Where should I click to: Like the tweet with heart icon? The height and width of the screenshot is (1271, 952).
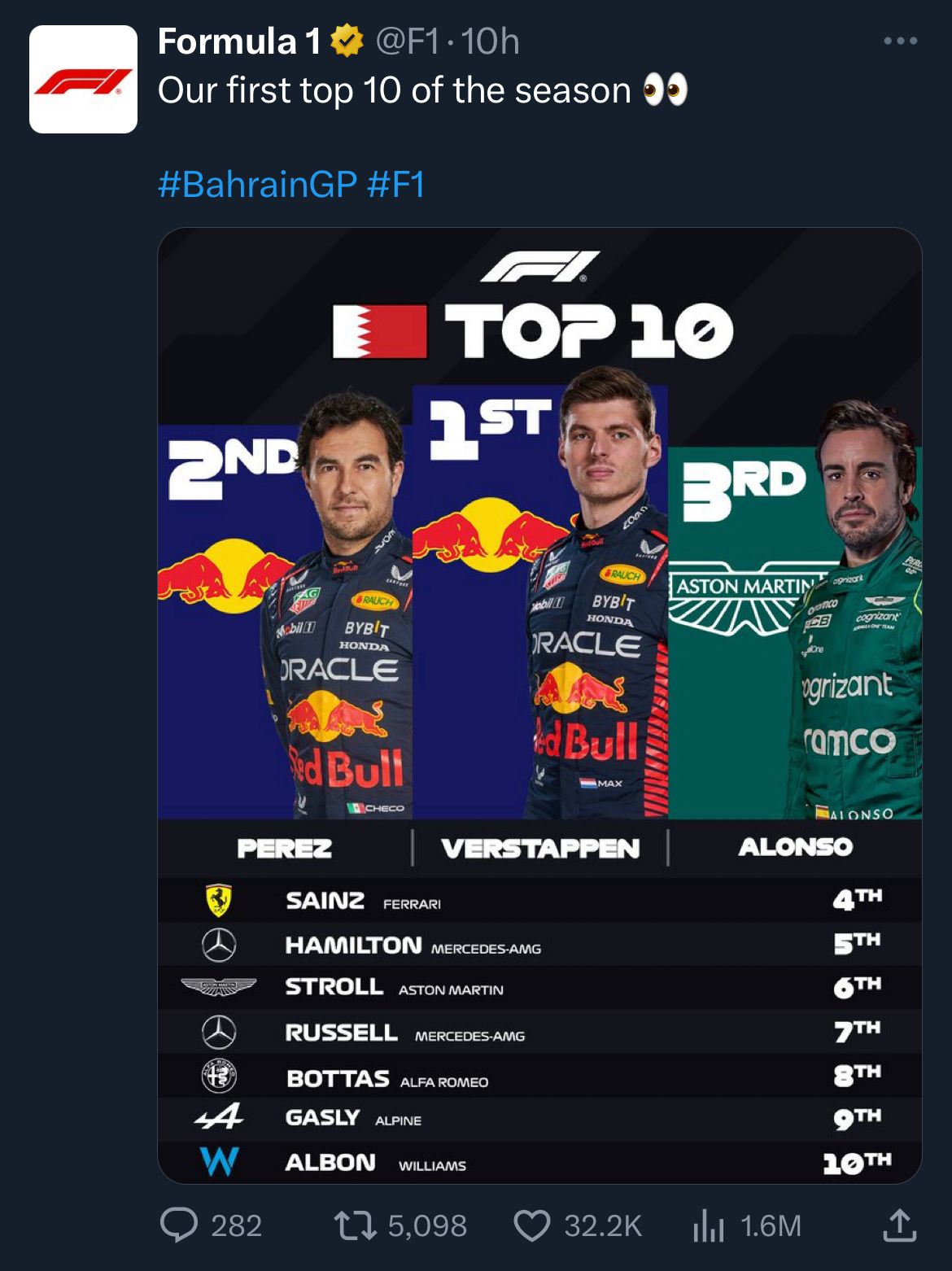(x=532, y=1225)
